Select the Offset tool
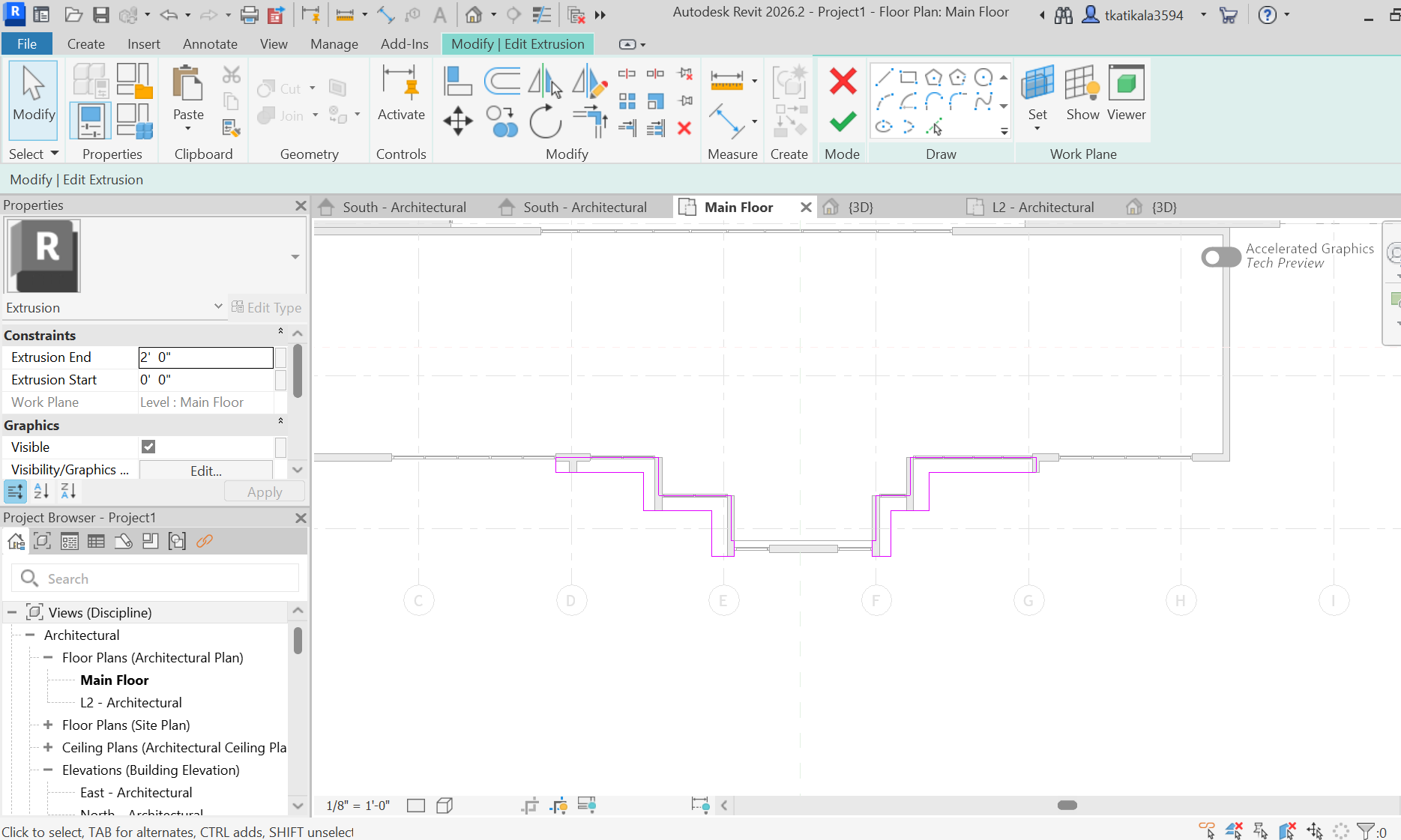1401x840 pixels. [501, 81]
